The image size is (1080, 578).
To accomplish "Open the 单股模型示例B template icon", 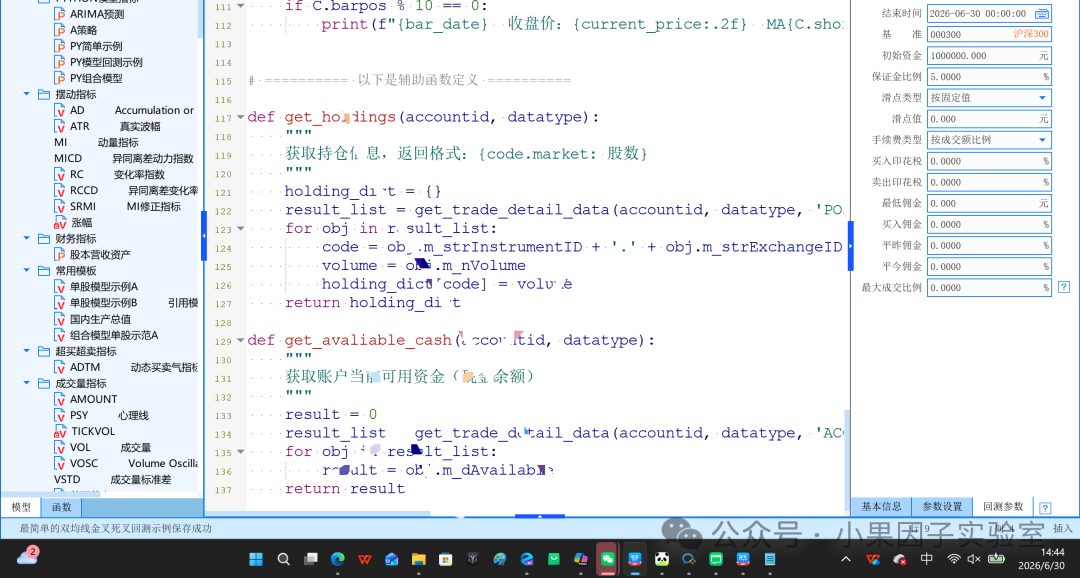I will tap(60, 302).
